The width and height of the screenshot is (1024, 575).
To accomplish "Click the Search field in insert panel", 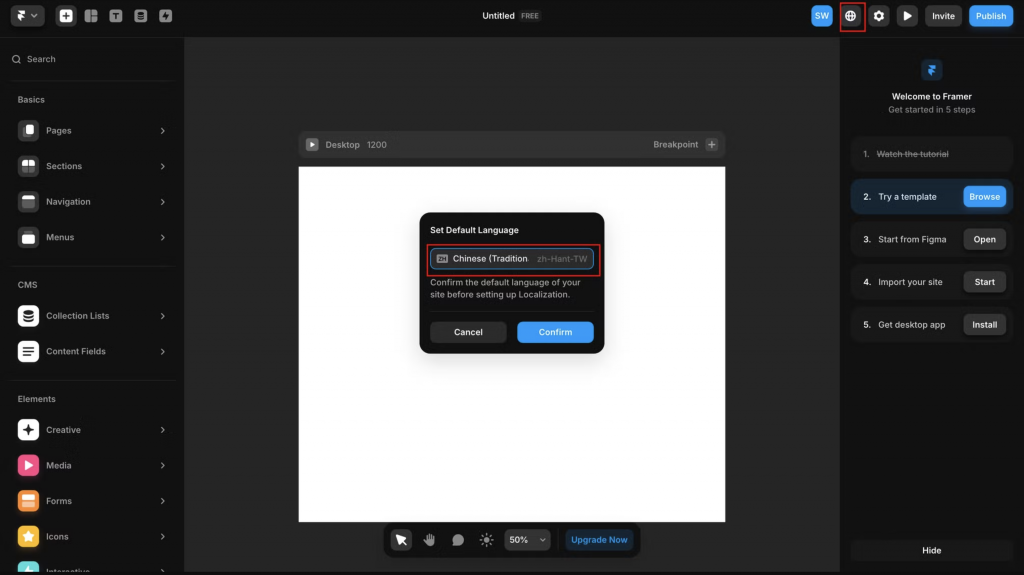I will [92, 59].
